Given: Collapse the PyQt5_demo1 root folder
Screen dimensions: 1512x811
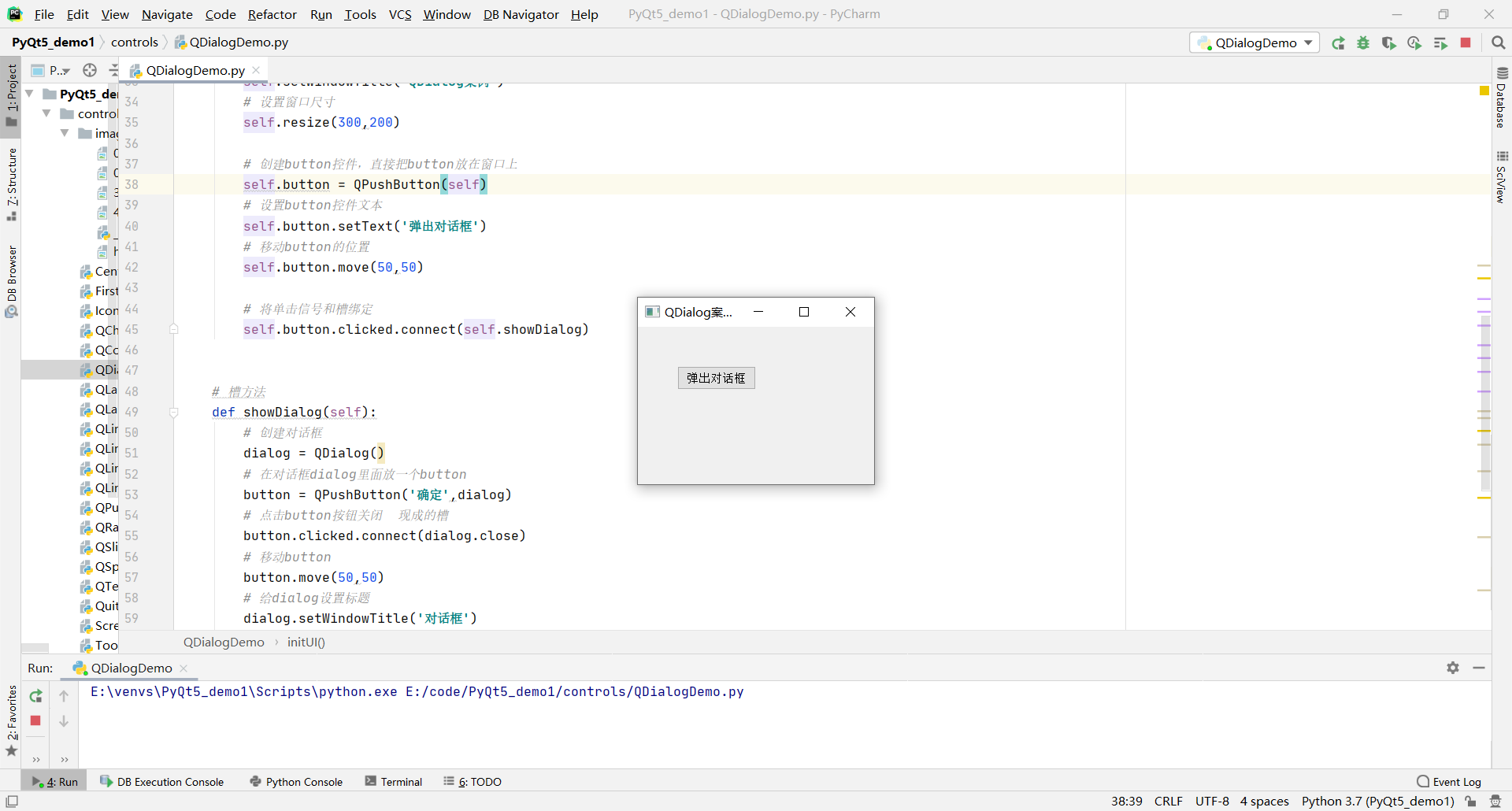Looking at the screenshot, I should click(x=30, y=94).
